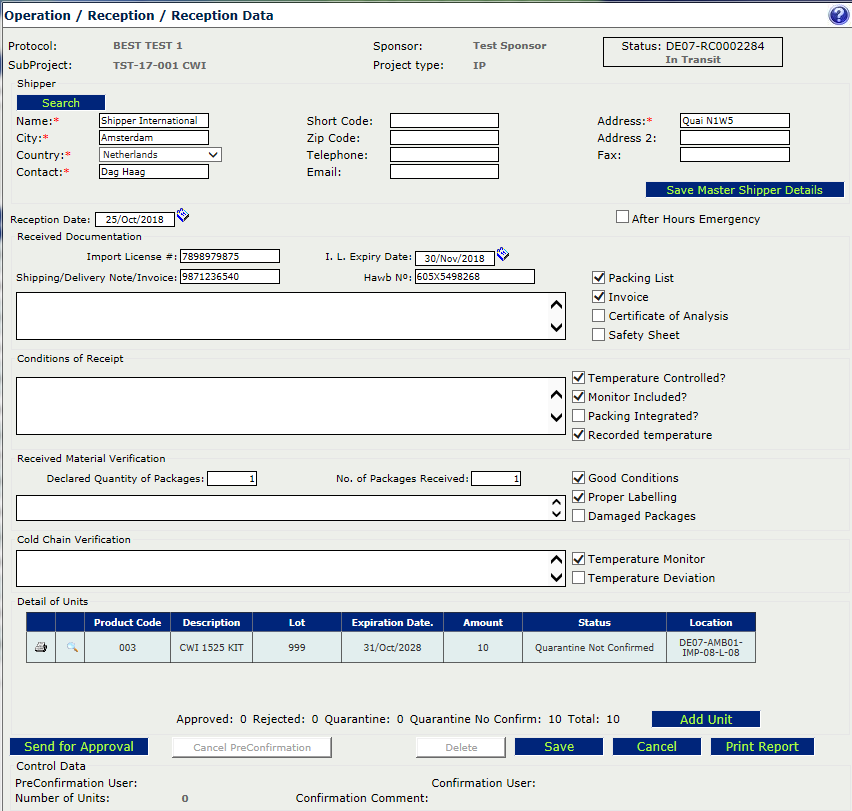Viewport: 852px width, 811px height.
Task: Click Declared Quantity of Packages field
Action: coord(232,479)
